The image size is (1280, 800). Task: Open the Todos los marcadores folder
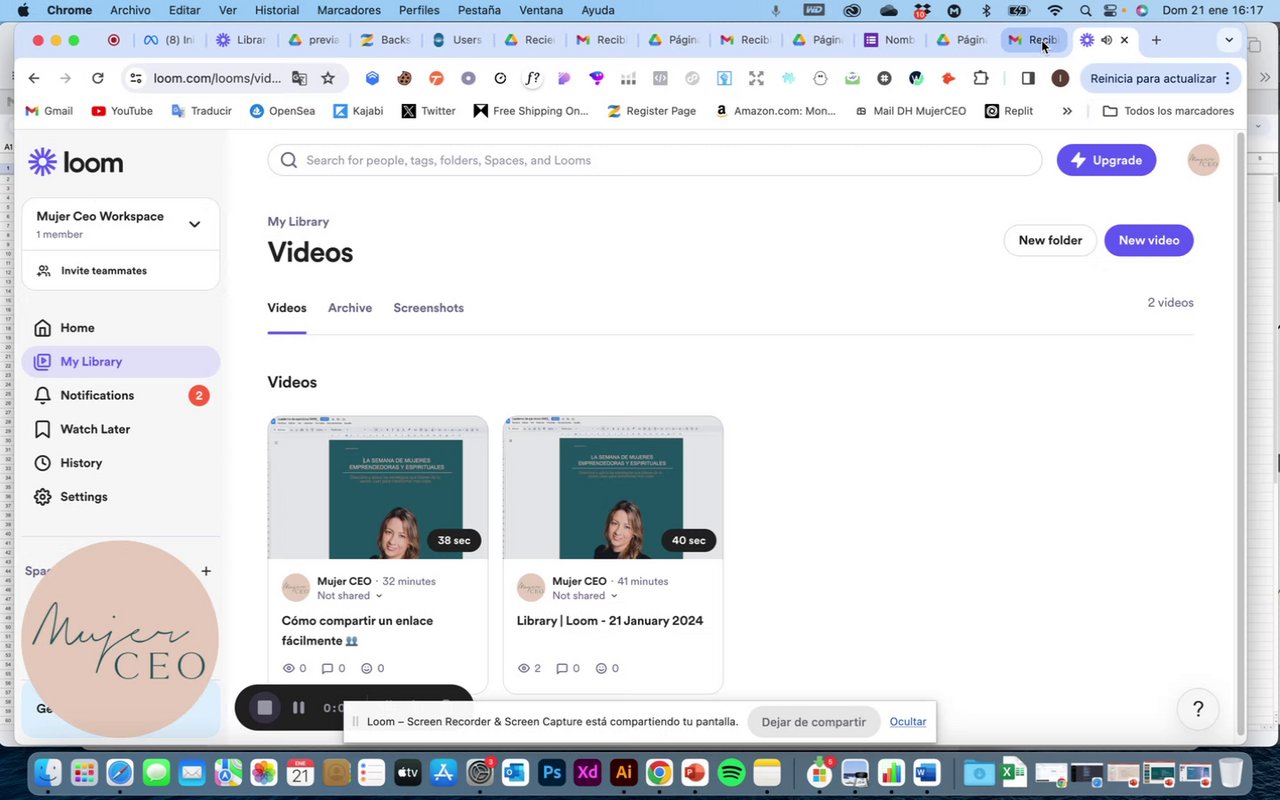tap(1168, 111)
